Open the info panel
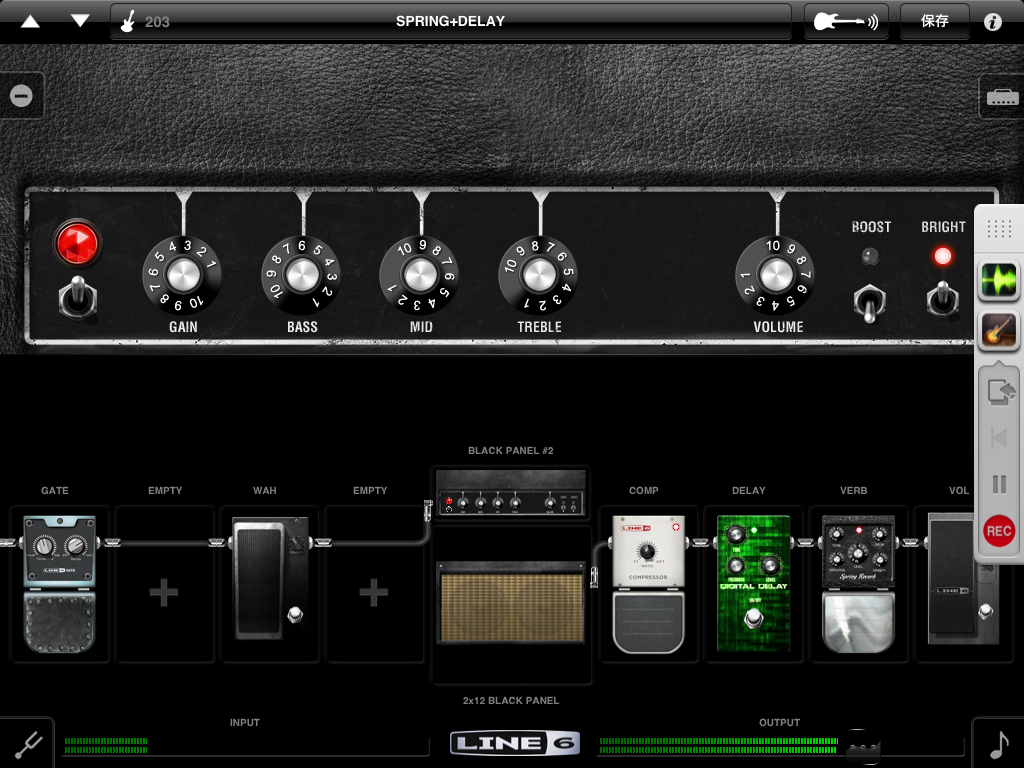This screenshot has height=768, width=1024. click(993, 22)
